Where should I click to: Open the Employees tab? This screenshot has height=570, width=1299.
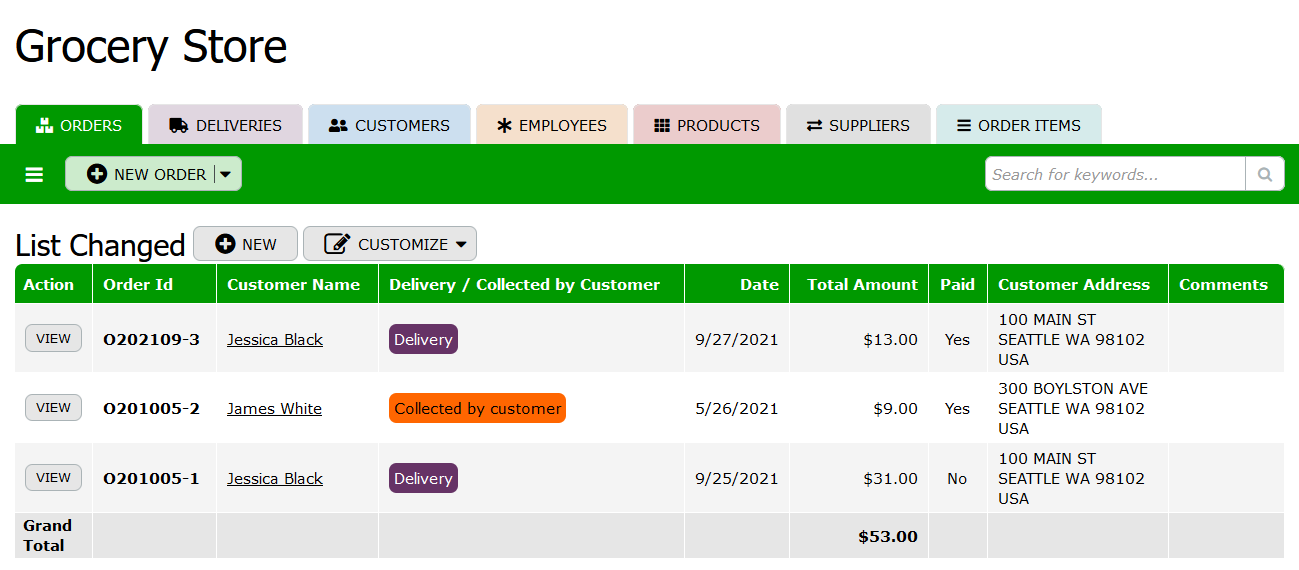coord(552,126)
